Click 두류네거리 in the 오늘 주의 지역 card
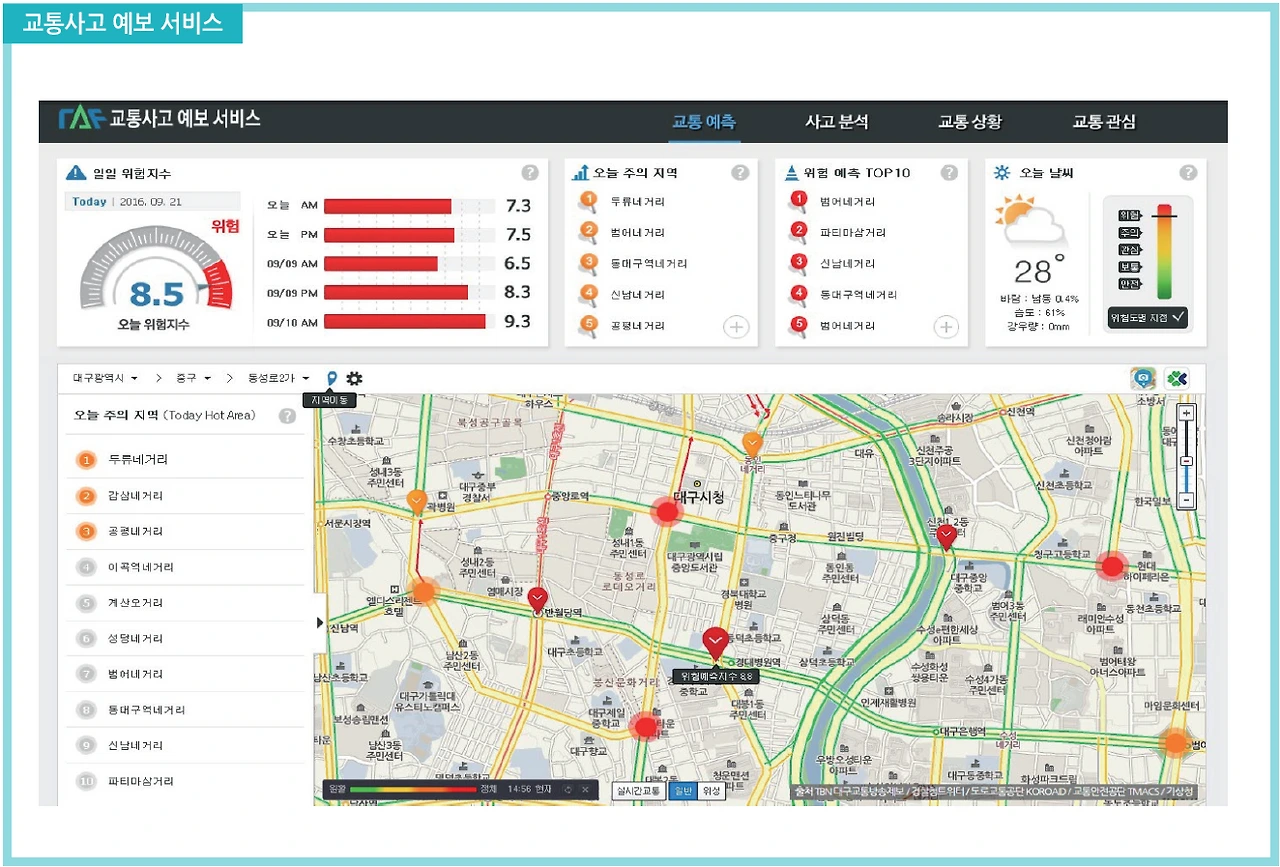The width and height of the screenshot is (1280, 867). click(637, 202)
